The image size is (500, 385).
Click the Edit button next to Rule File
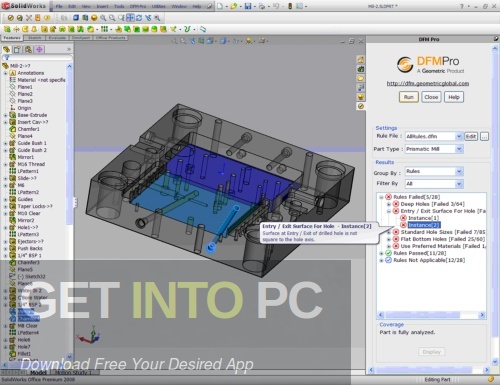(471, 136)
